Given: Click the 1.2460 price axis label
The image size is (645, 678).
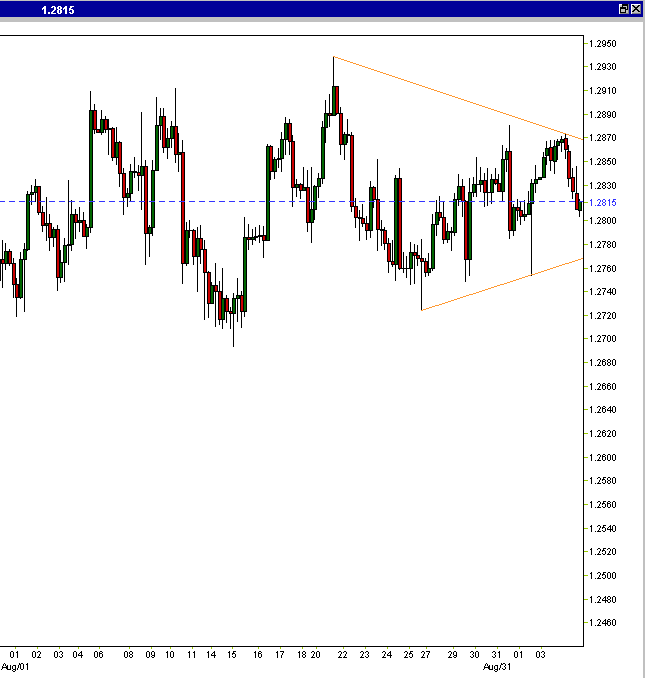Looking at the screenshot, I should tap(603, 623).
